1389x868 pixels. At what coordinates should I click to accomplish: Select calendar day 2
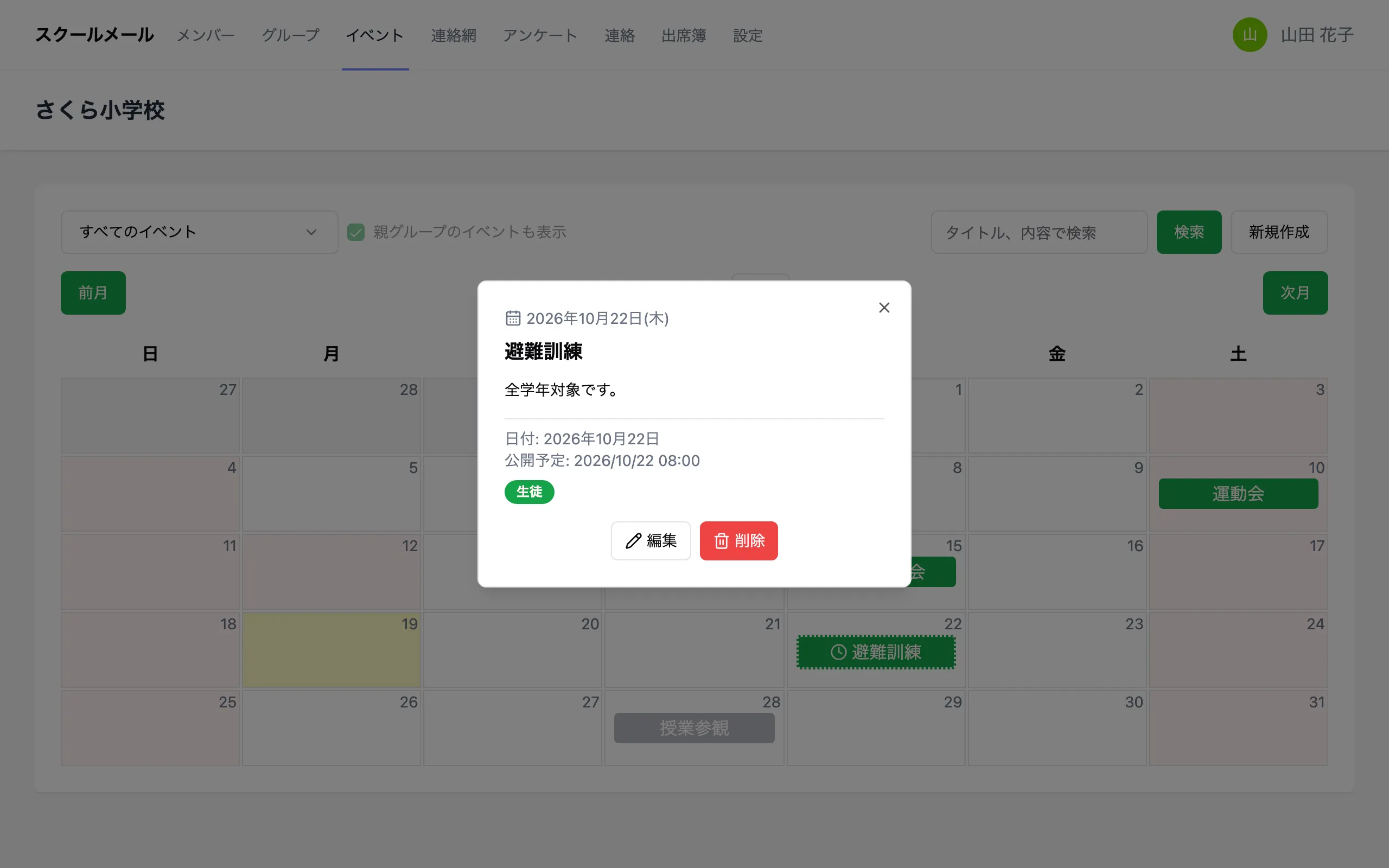click(x=1057, y=416)
